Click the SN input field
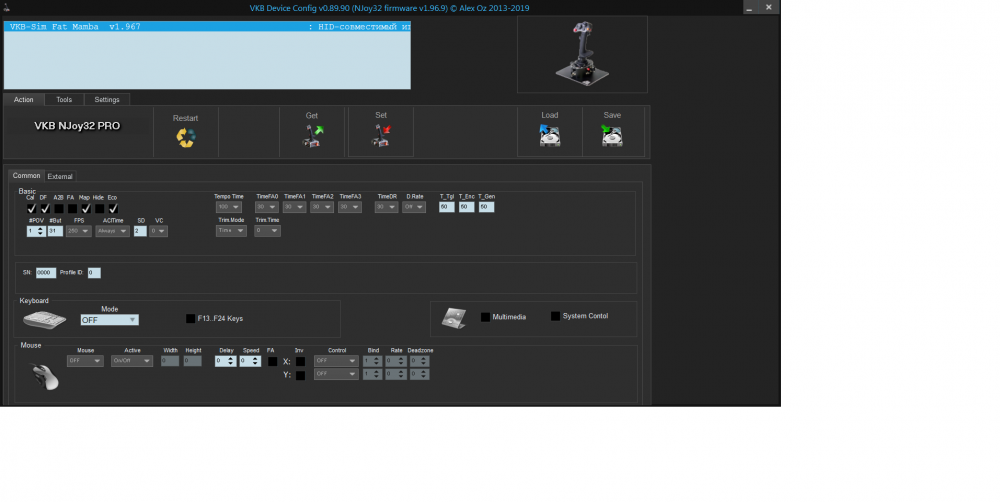This screenshot has height=502, width=1000. 46,272
